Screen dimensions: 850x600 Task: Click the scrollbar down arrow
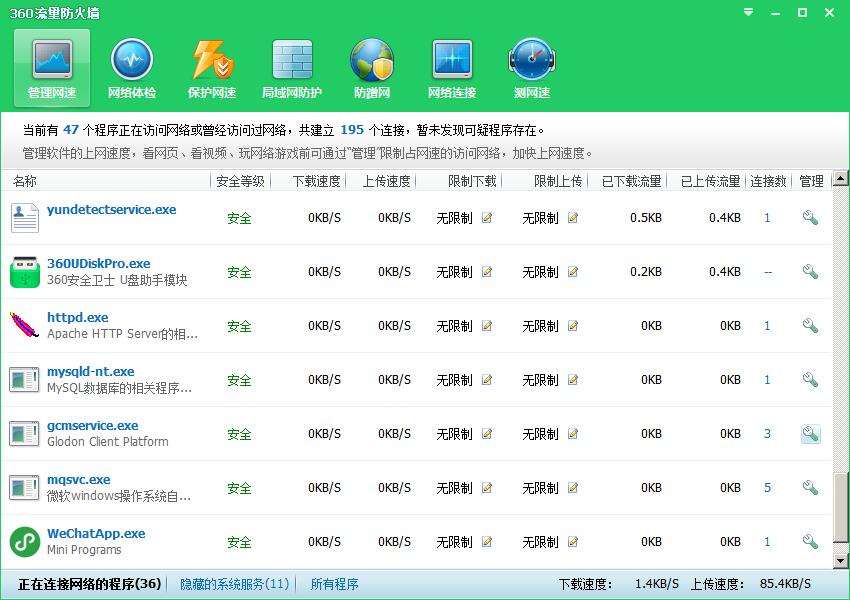click(840, 562)
